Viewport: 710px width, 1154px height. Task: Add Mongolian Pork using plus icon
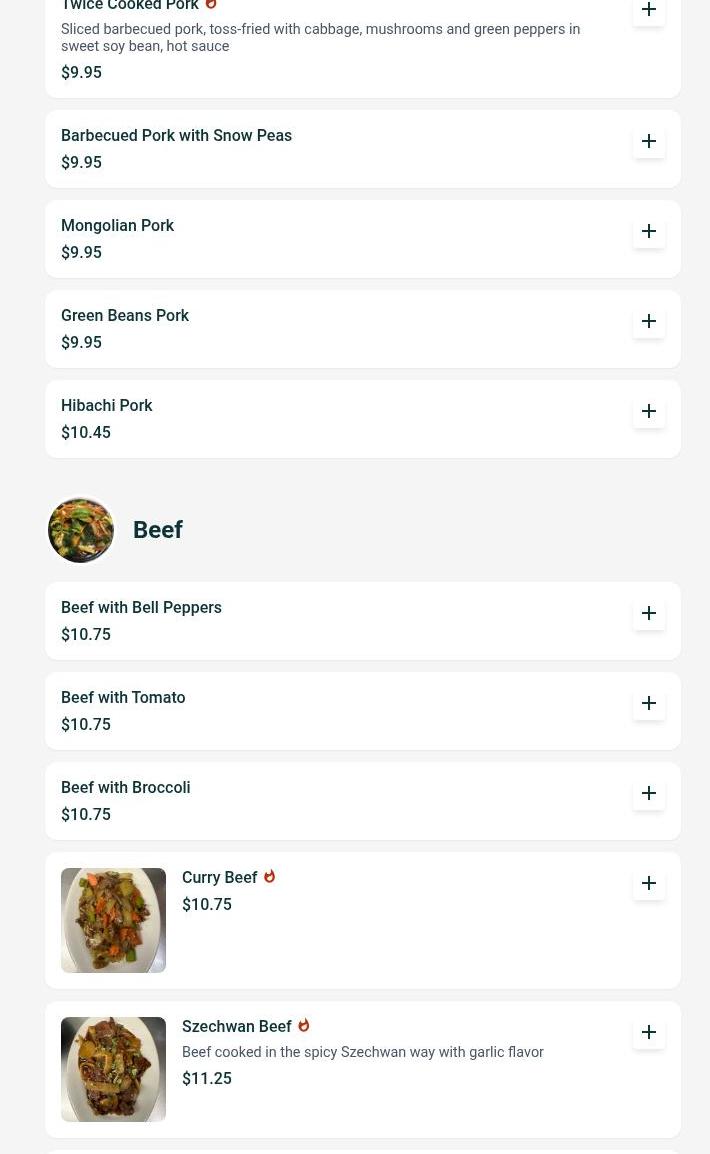[x=648, y=231]
